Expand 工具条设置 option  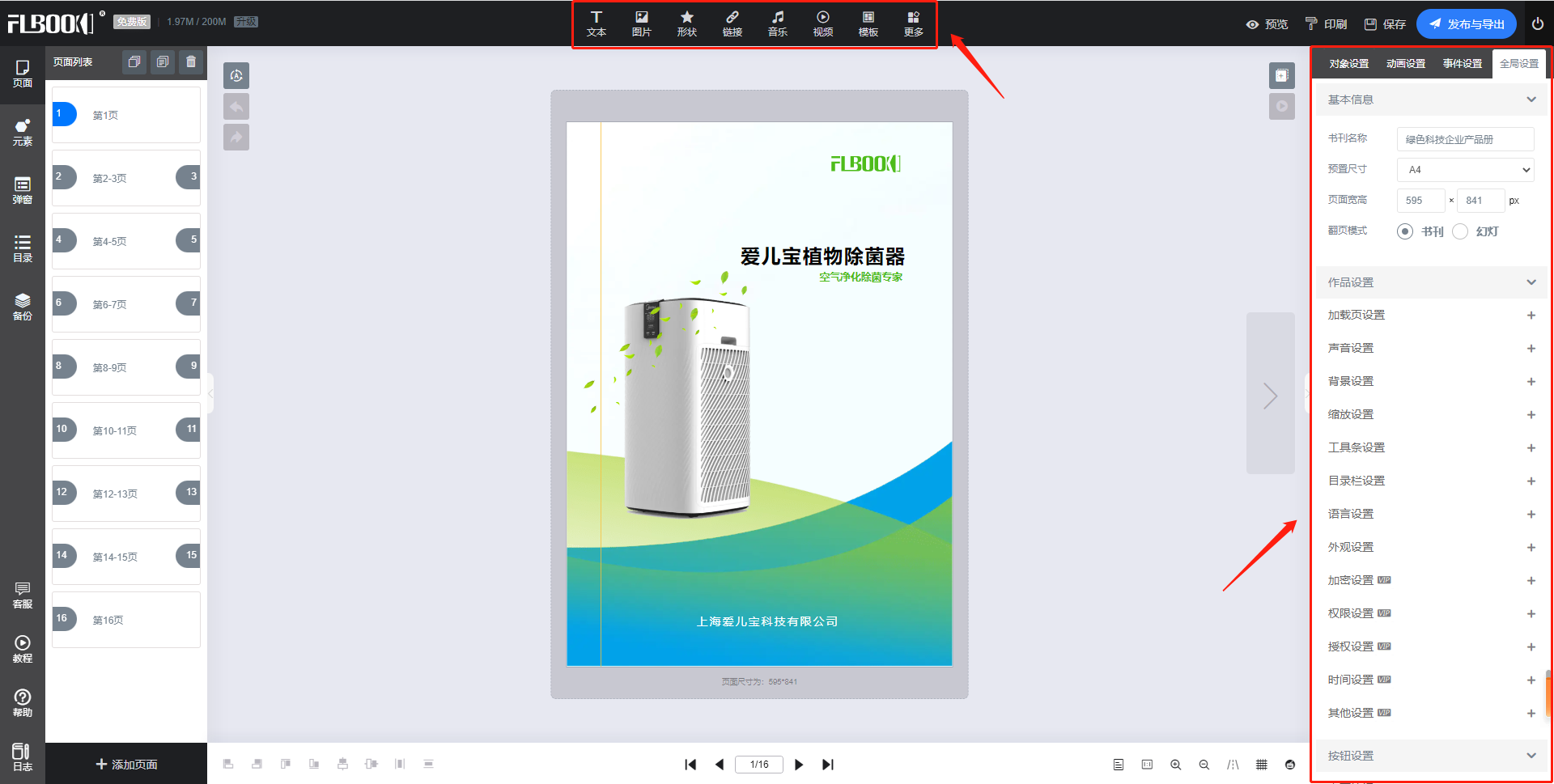click(x=1531, y=448)
